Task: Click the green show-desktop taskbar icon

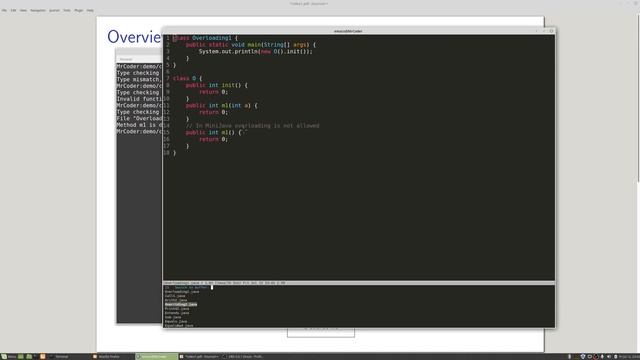Action: (21, 356)
